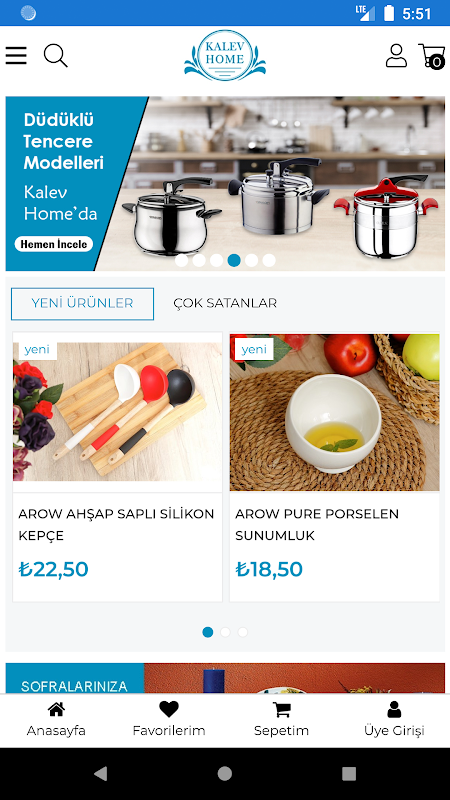Tap the Android back navigation button

101,774
